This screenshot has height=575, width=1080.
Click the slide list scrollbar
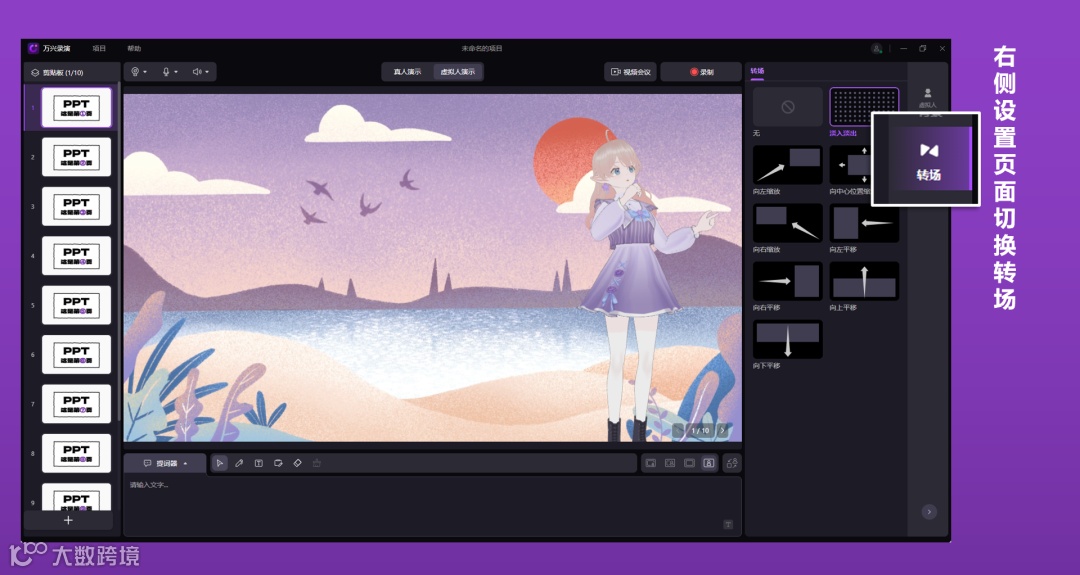point(118,251)
